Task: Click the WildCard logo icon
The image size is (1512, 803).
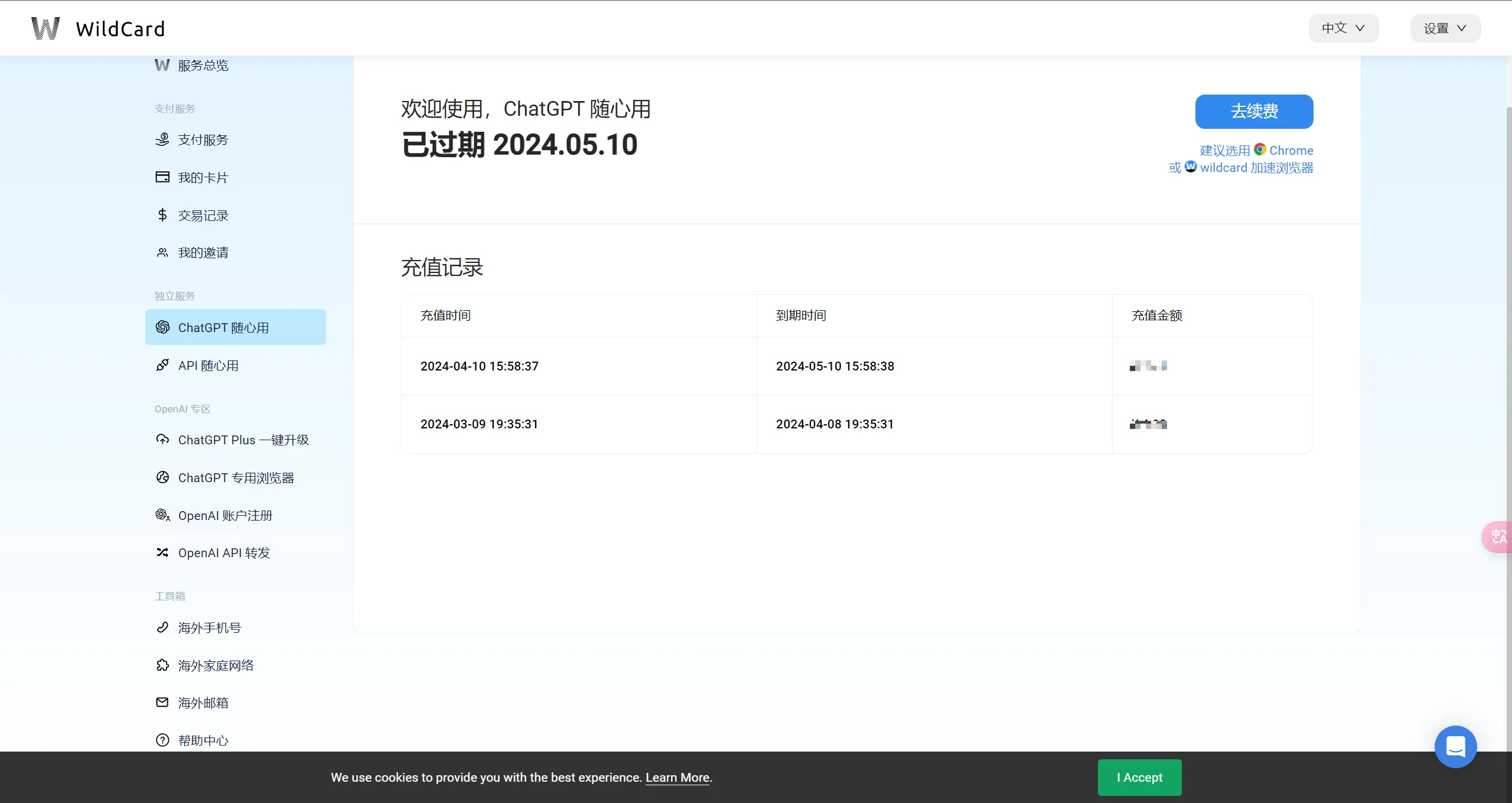Action: coord(45,28)
